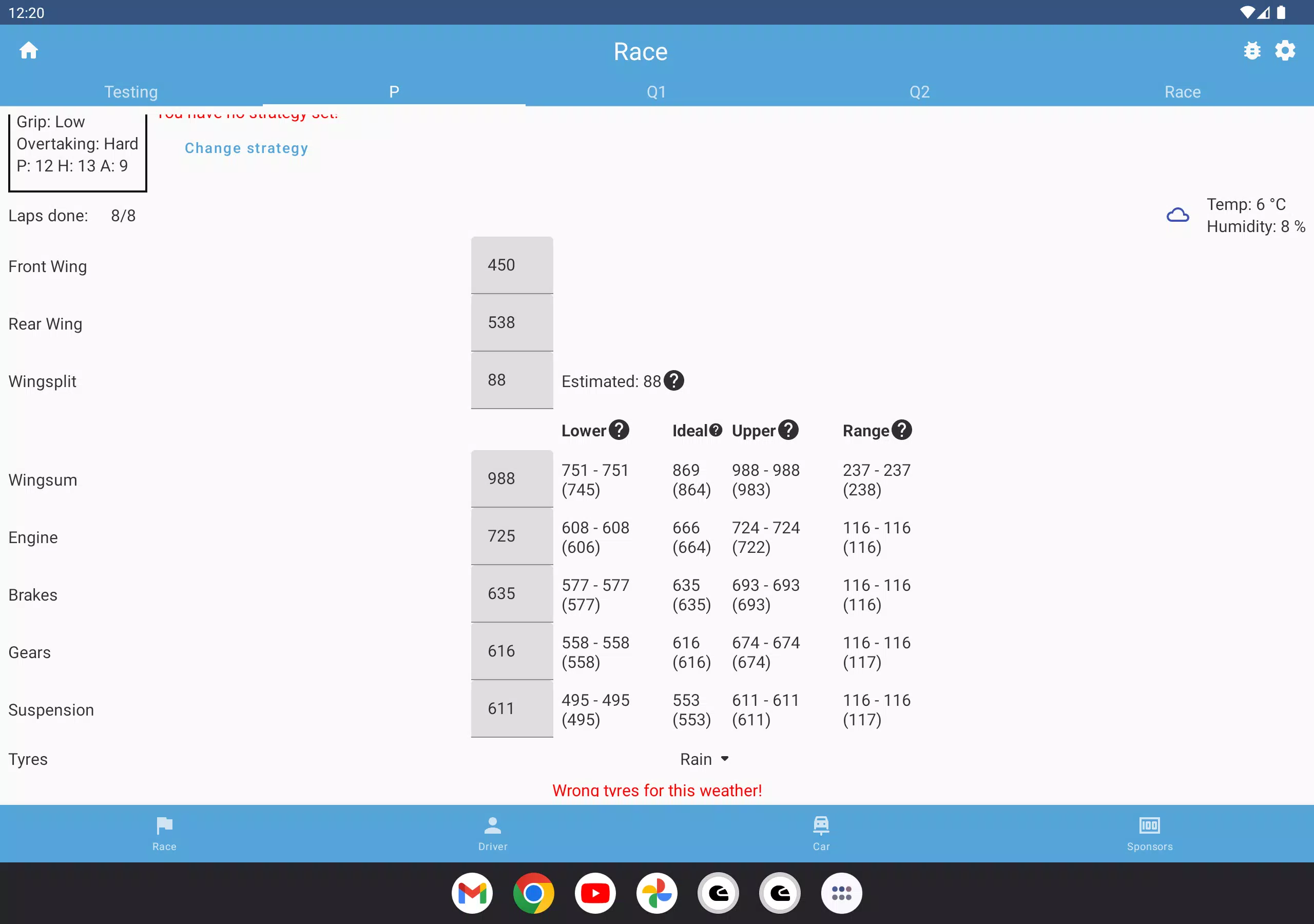Switch to the P practice tab
Screen dimensions: 1314x924
tap(394, 91)
